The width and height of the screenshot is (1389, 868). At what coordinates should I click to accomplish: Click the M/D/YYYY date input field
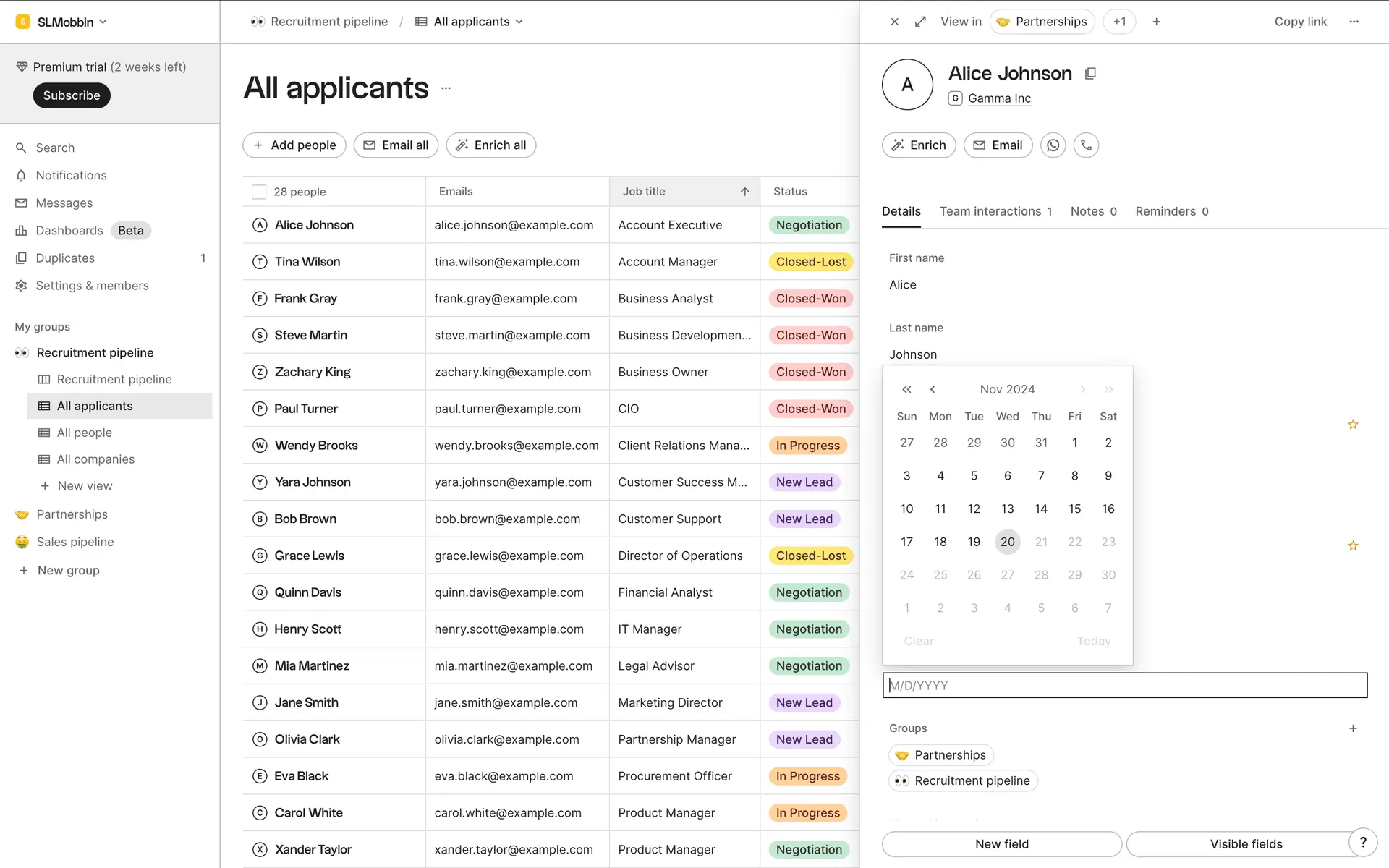pyautogui.click(x=1124, y=685)
